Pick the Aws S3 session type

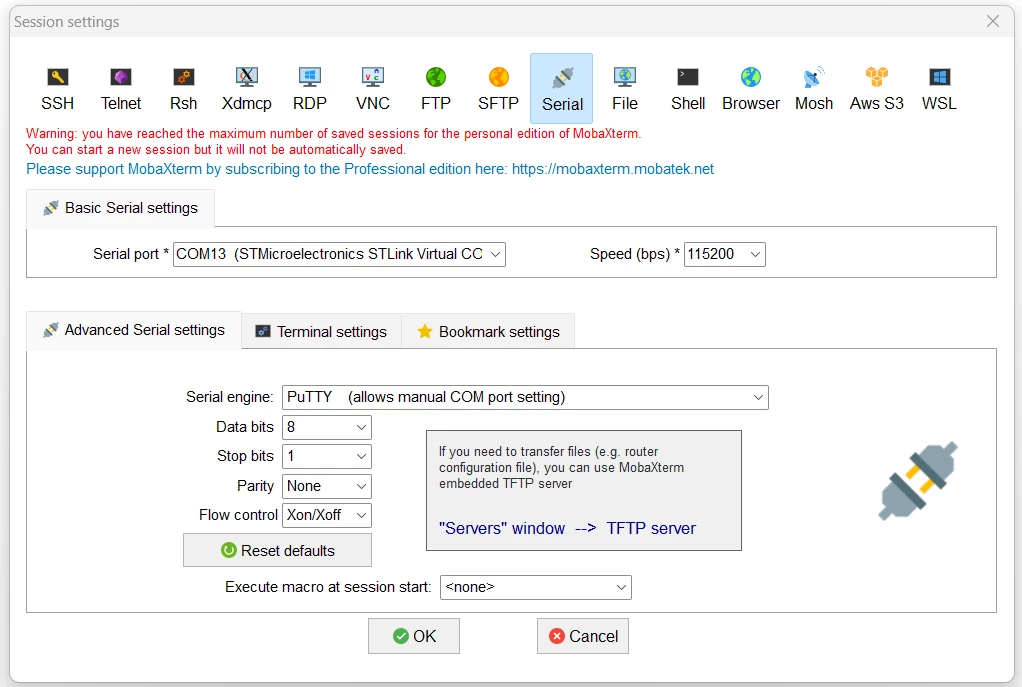coord(877,89)
